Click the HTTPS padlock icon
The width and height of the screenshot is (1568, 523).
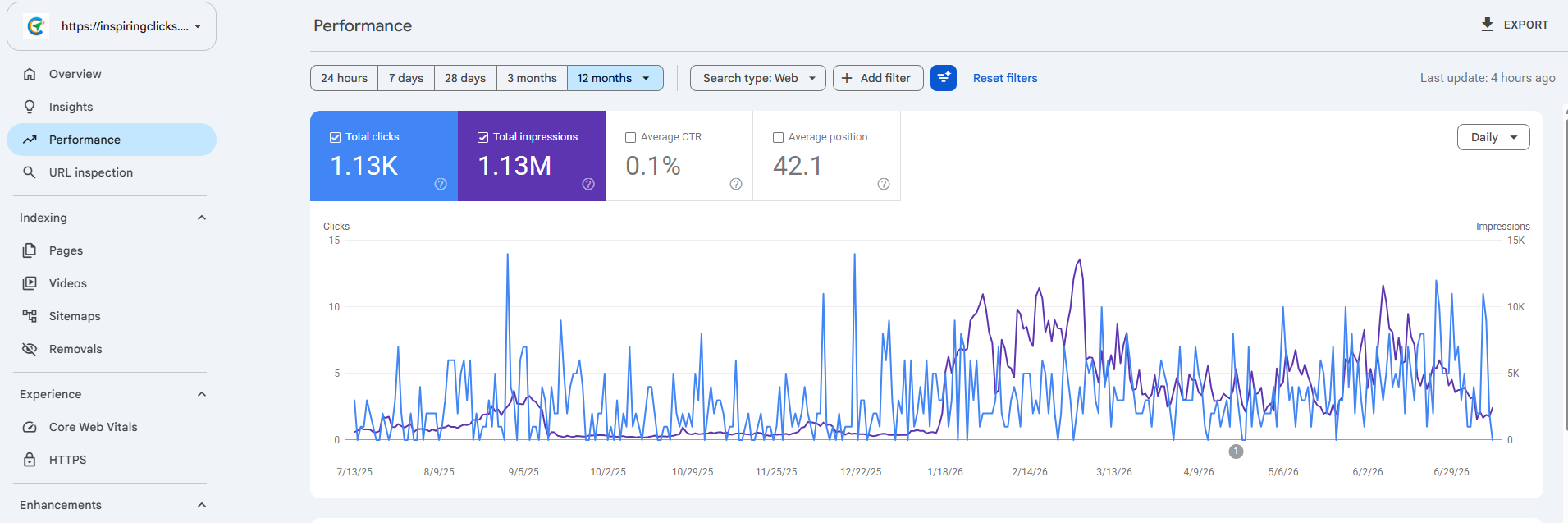[x=30, y=460]
